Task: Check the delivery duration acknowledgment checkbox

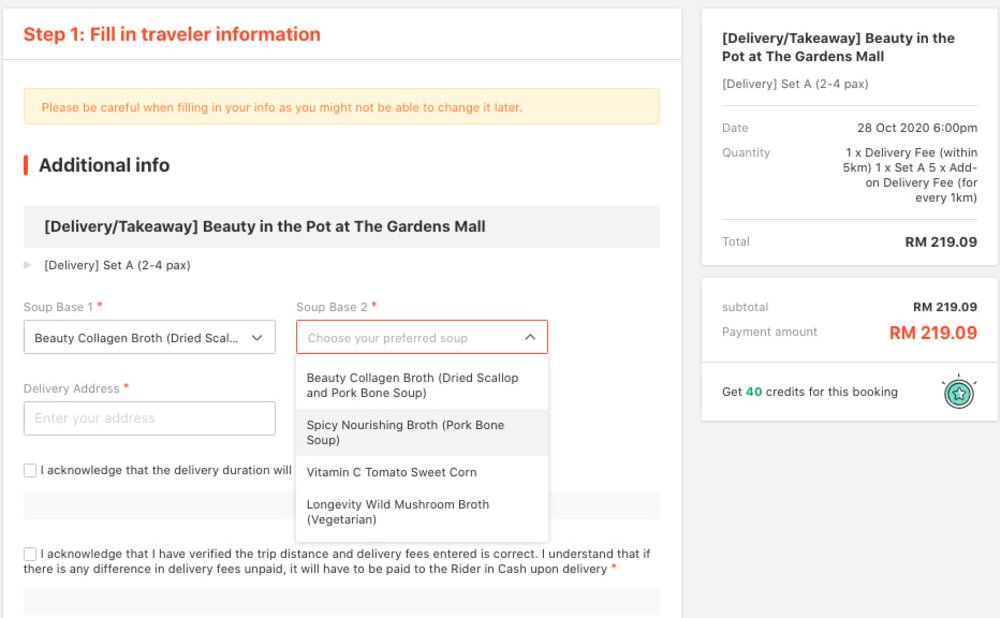Action: pos(30,470)
